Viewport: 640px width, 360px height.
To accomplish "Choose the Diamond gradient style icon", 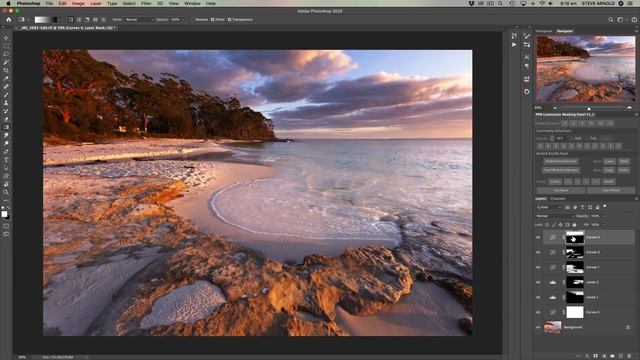I will click(103, 19).
